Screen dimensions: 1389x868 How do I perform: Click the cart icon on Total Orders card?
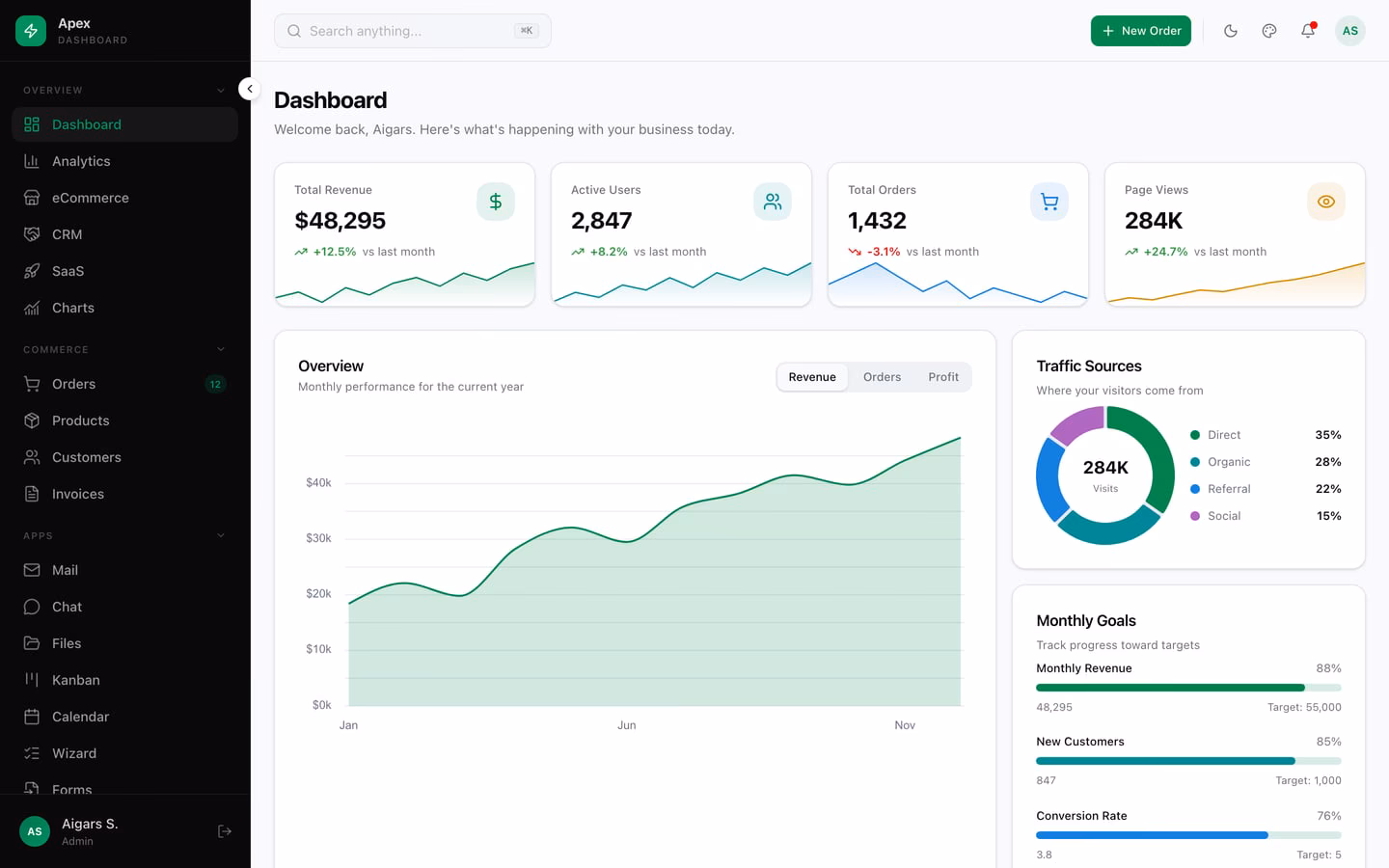coord(1049,202)
